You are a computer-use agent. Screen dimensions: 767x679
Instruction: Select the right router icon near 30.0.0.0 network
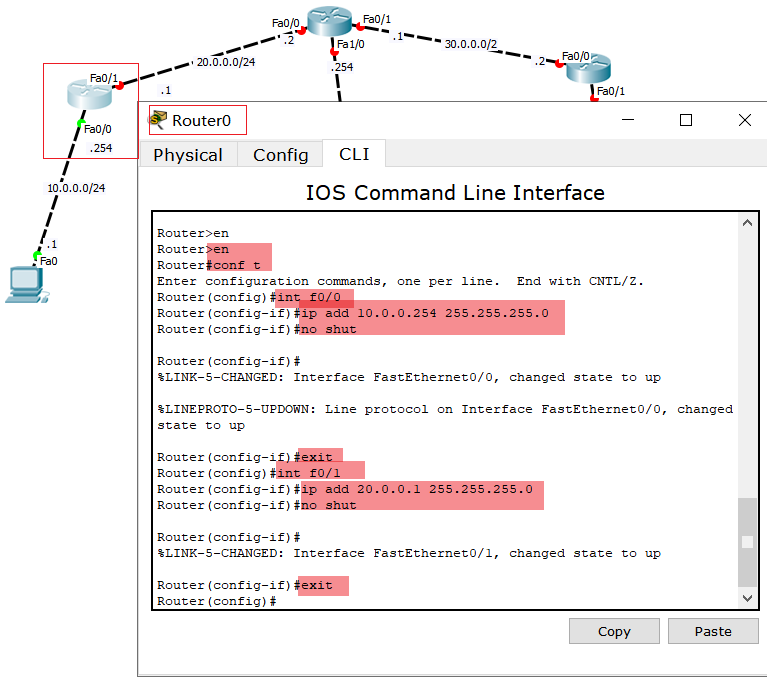588,68
